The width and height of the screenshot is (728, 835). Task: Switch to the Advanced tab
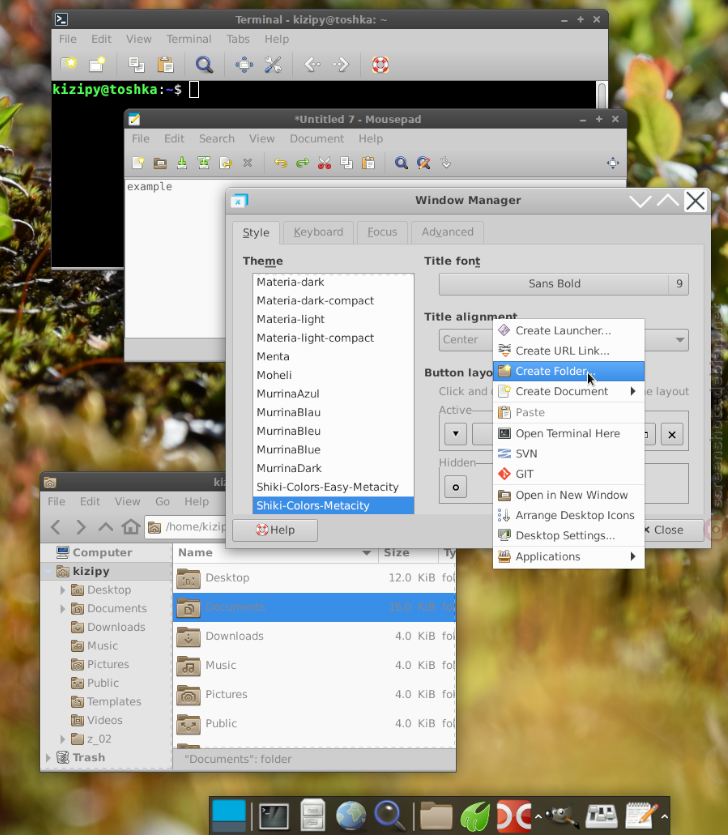click(x=447, y=232)
